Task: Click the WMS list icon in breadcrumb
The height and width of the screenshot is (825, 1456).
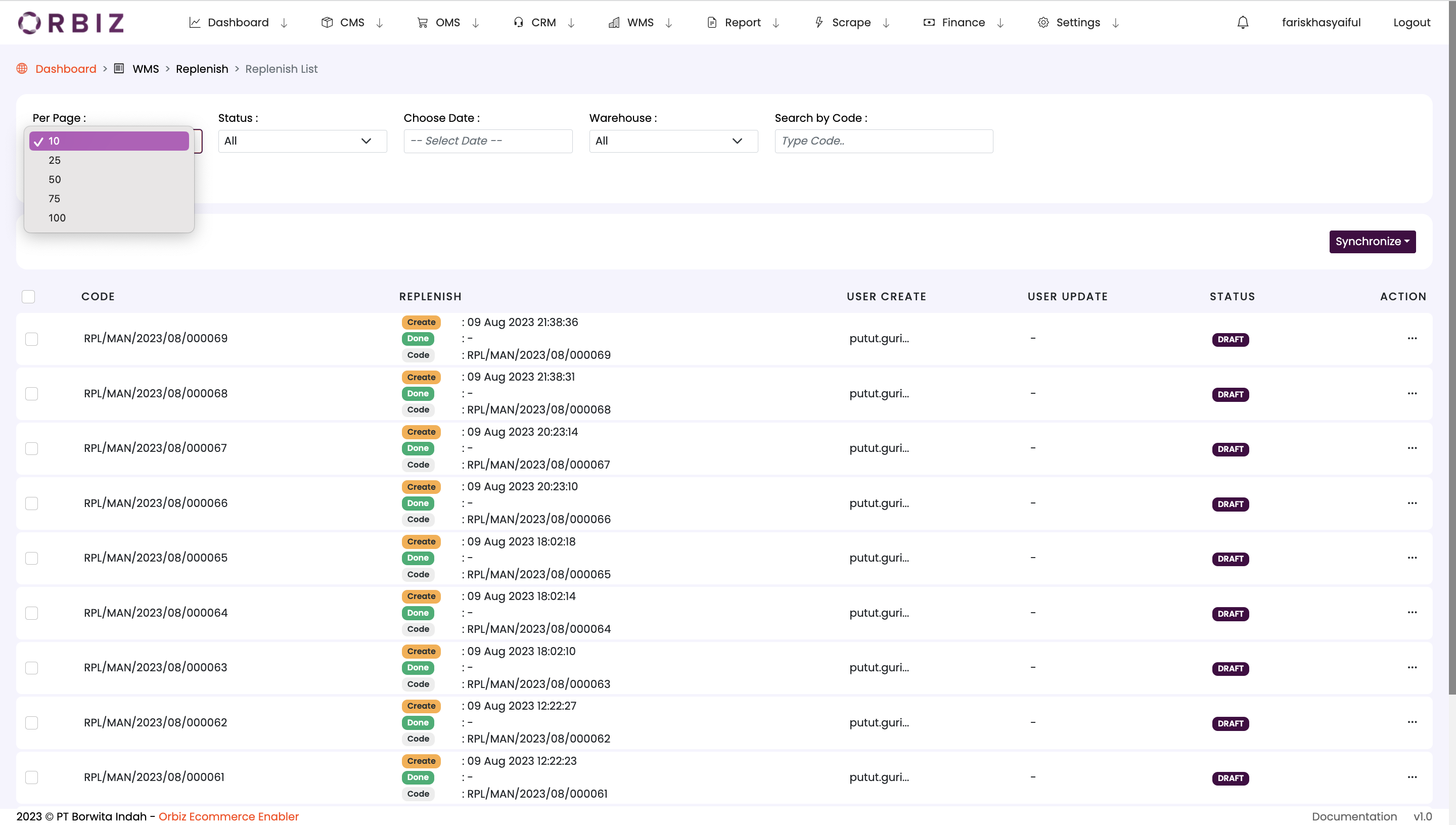Action: [119, 69]
